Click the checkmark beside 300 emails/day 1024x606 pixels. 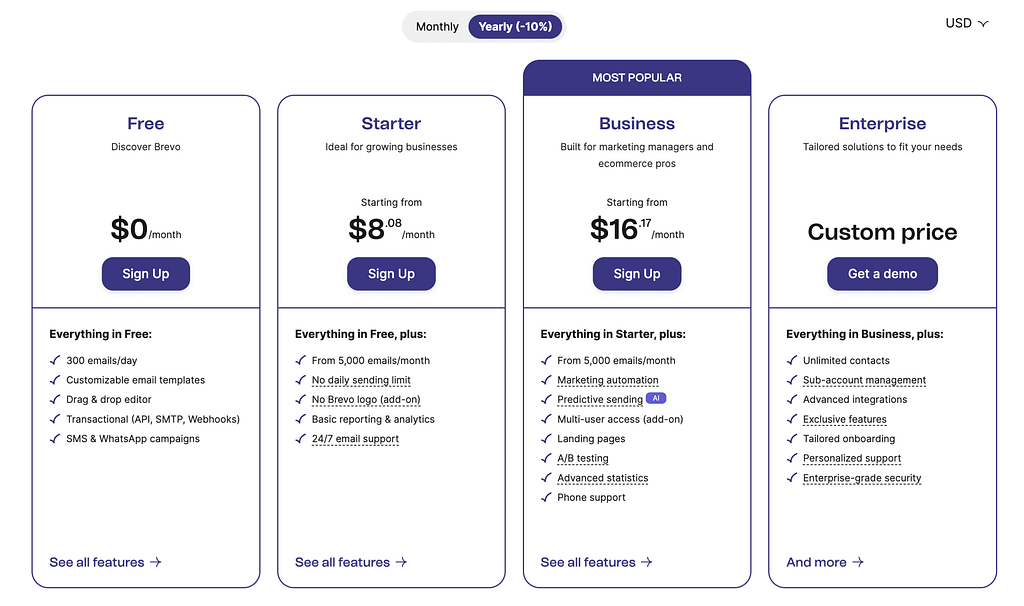coord(55,360)
